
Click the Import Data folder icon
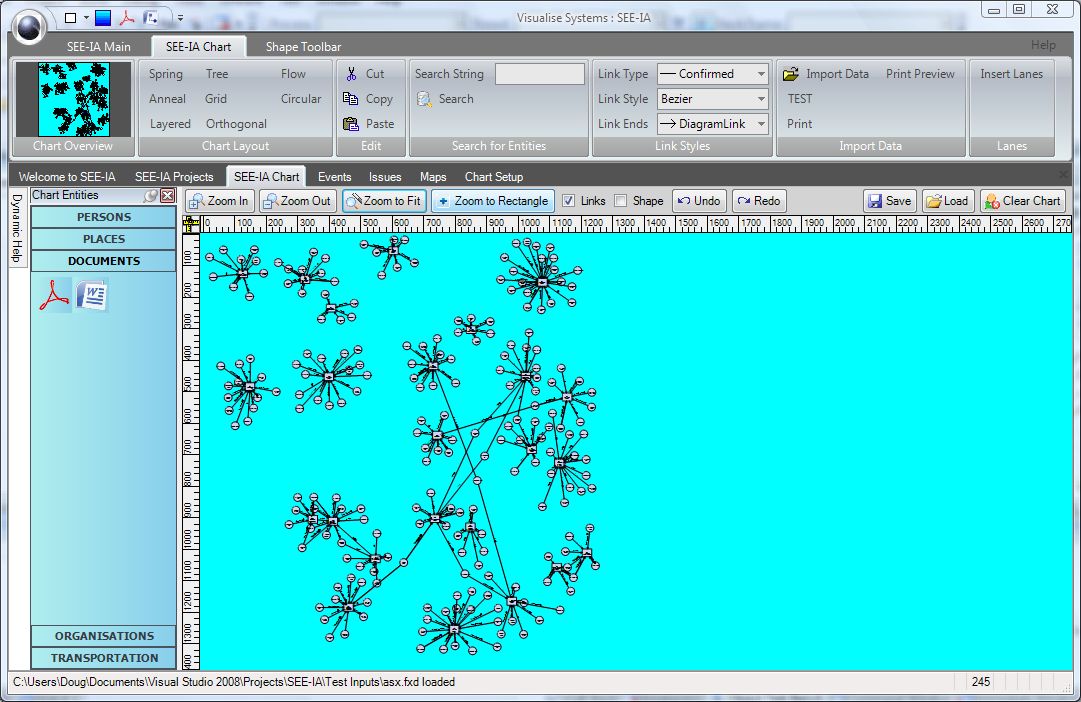(791, 74)
